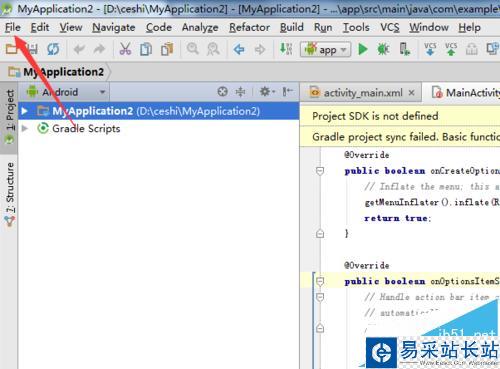The width and height of the screenshot is (500, 369).
Task: Click the Replace magnifier icon
Action: click(x=213, y=49)
